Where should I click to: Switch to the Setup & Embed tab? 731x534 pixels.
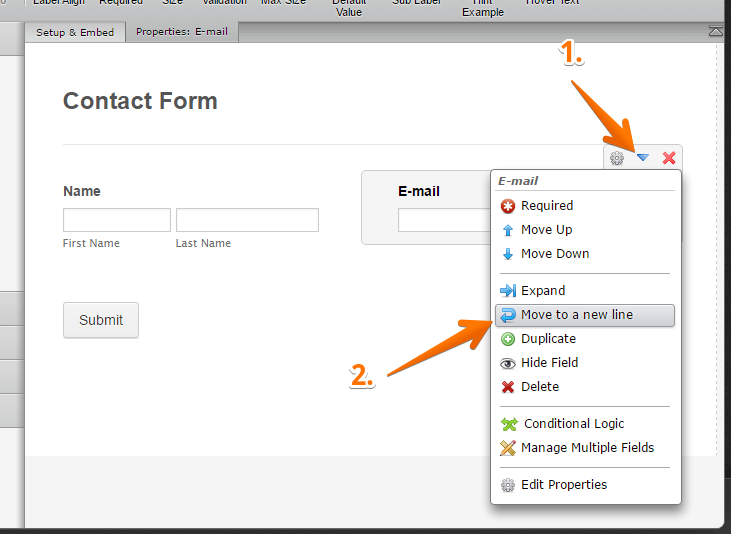[x=75, y=32]
